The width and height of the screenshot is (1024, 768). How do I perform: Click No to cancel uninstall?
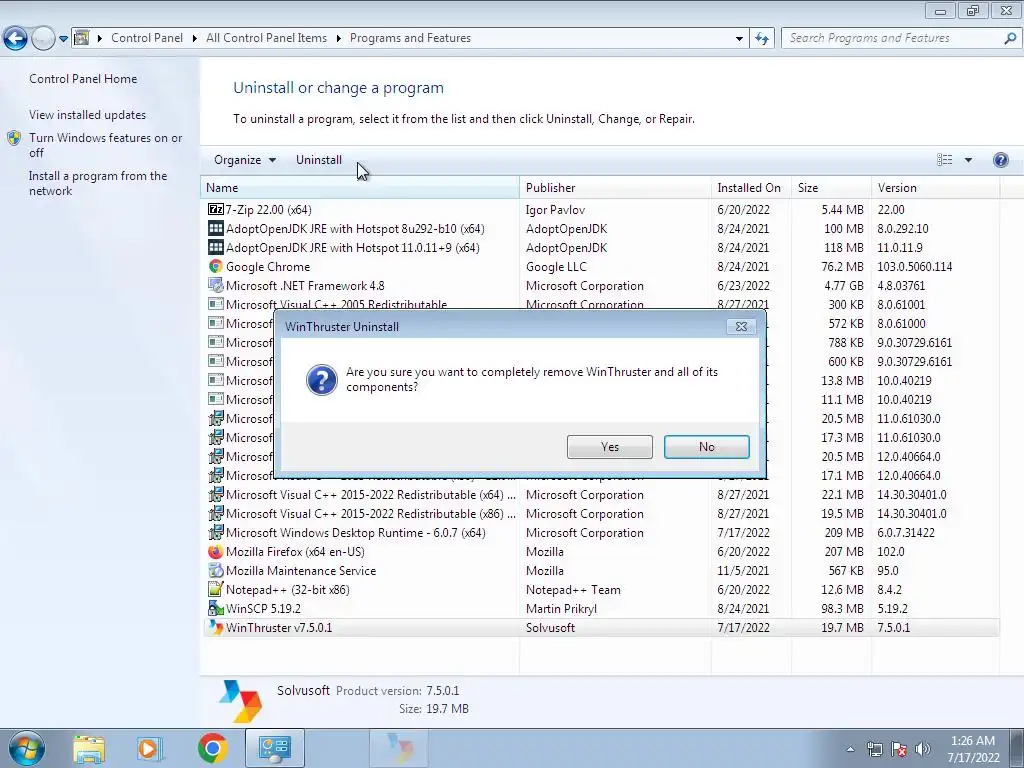(707, 447)
